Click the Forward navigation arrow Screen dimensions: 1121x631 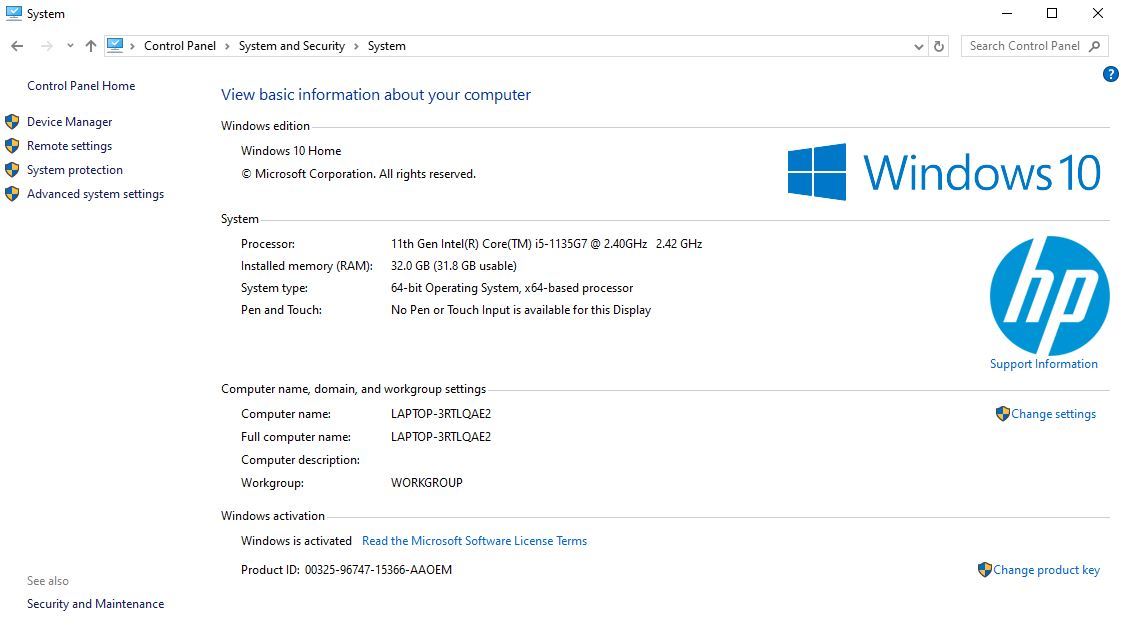click(46, 46)
